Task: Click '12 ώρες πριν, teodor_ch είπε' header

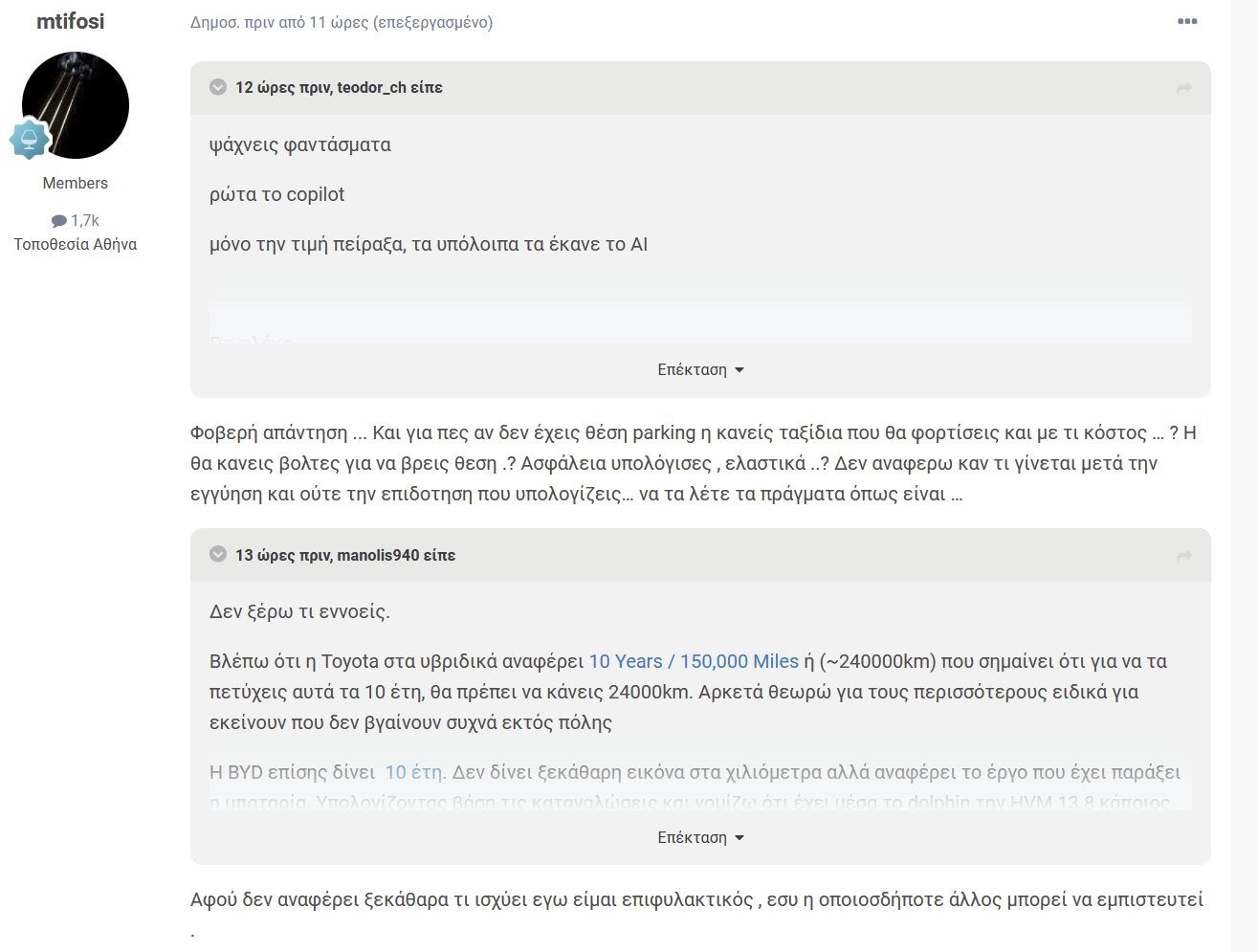Action: pyautogui.click(x=339, y=87)
